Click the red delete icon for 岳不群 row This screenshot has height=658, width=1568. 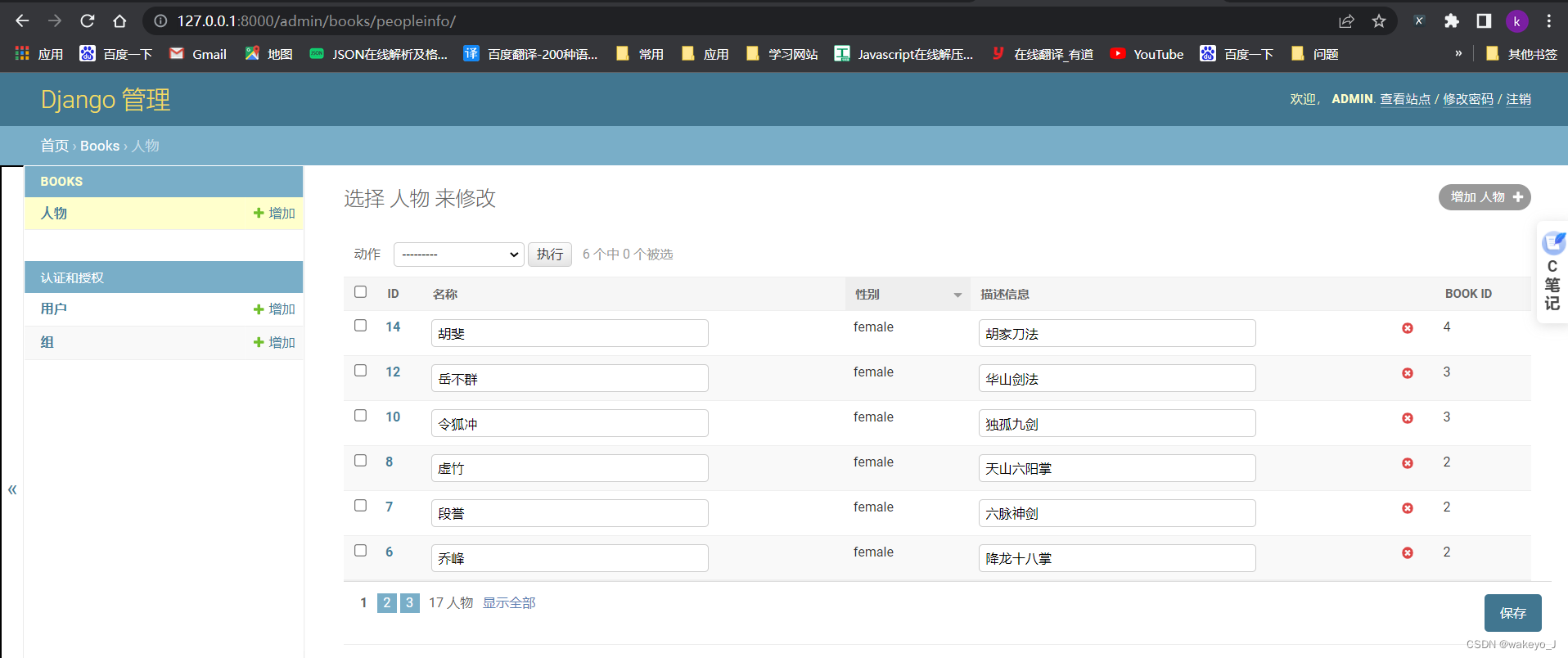(1408, 373)
